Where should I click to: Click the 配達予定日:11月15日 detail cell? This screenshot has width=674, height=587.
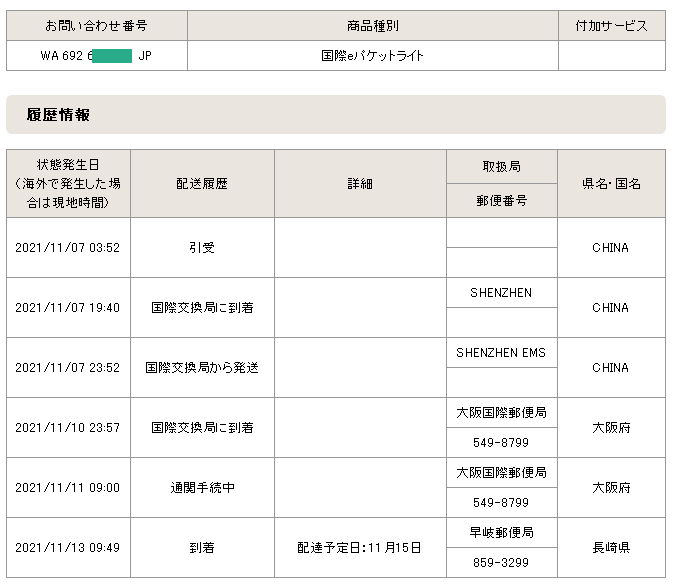pyautogui.click(x=360, y=547)
